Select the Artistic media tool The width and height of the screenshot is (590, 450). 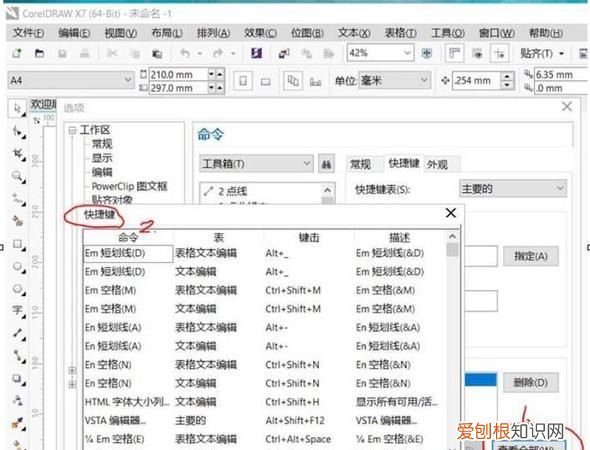point(17,221)
